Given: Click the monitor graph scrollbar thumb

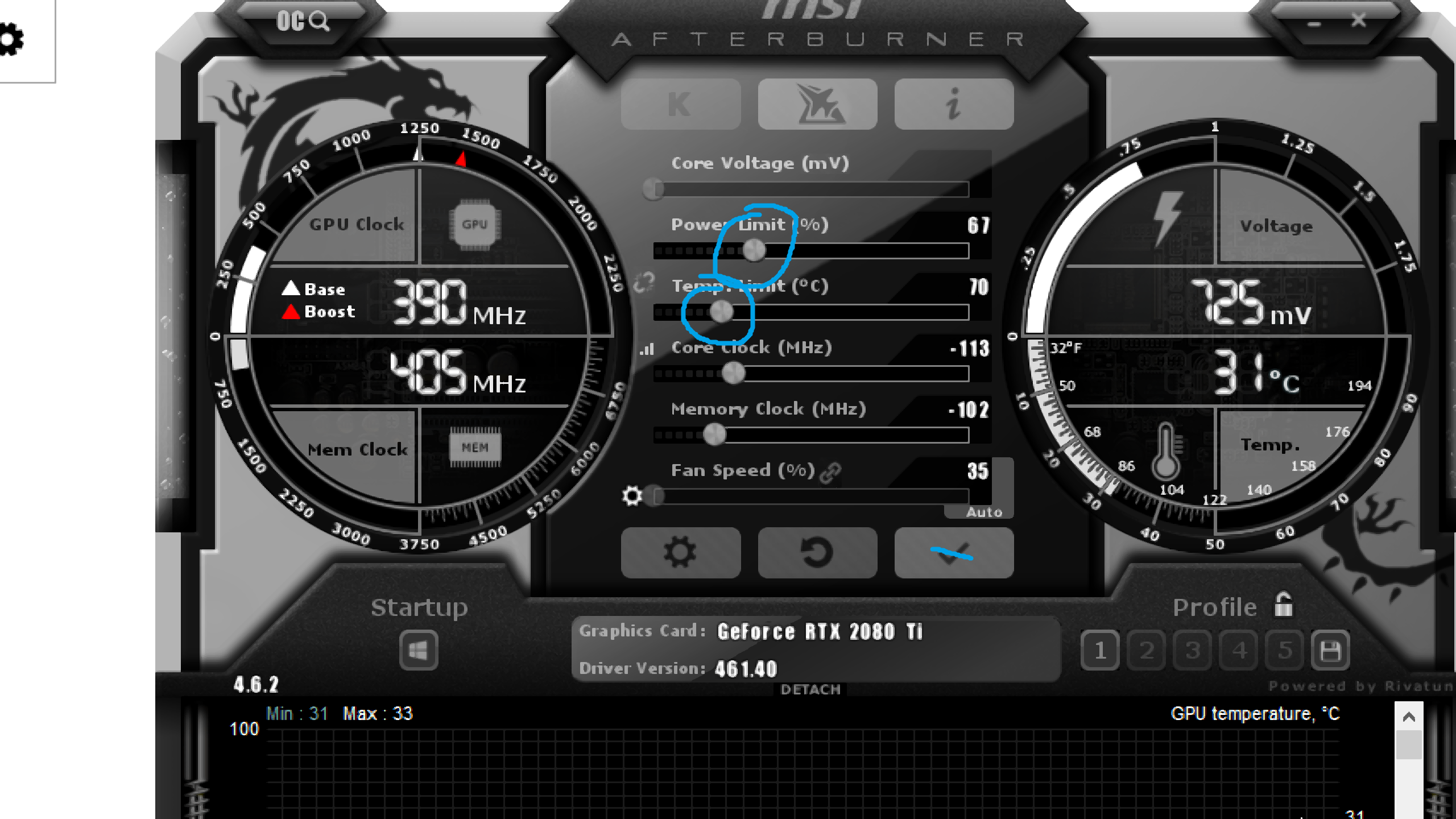Looking at the screenshot, I should click(x=1408, y=745).
